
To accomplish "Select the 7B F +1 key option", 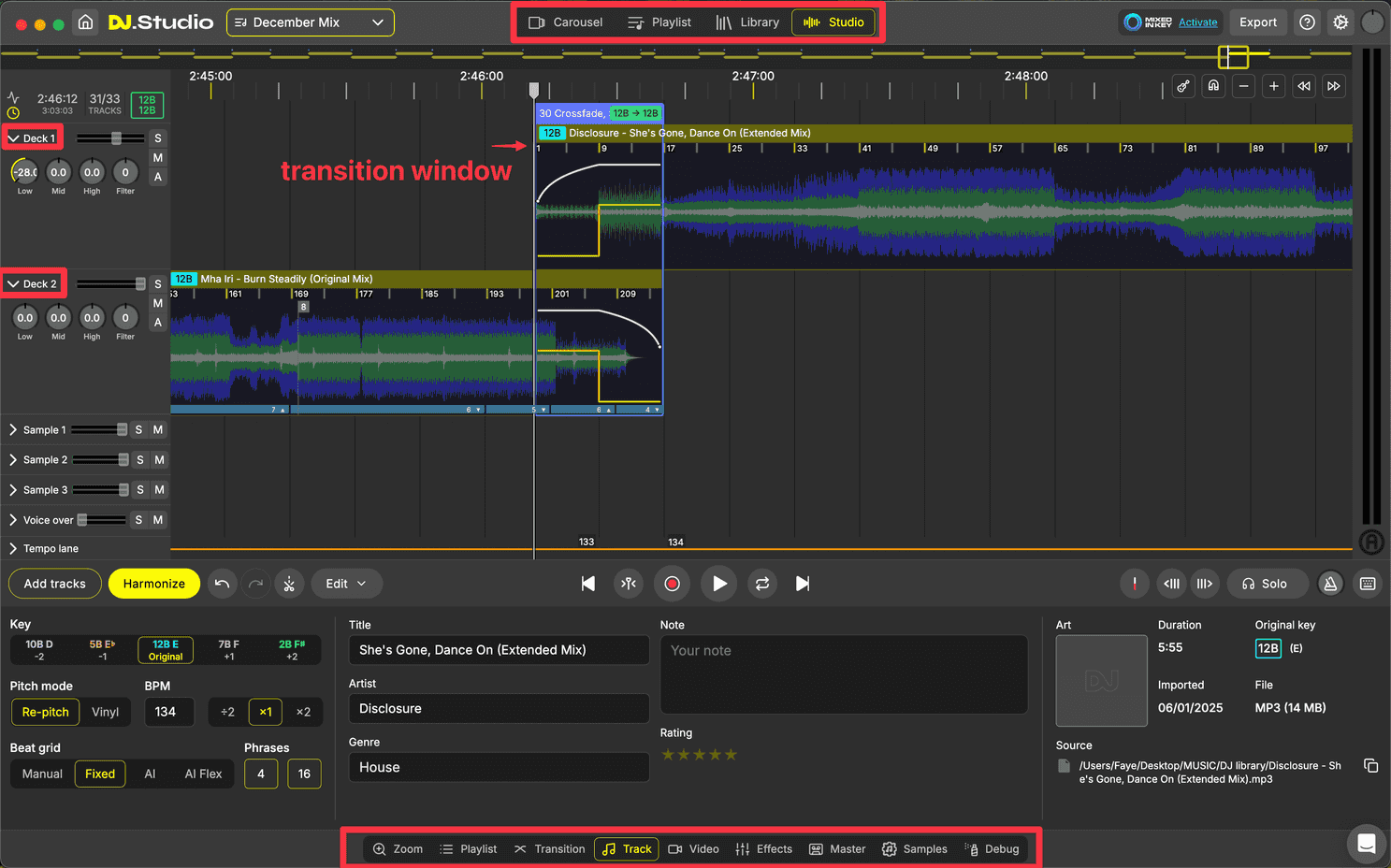I will point(228,650).
